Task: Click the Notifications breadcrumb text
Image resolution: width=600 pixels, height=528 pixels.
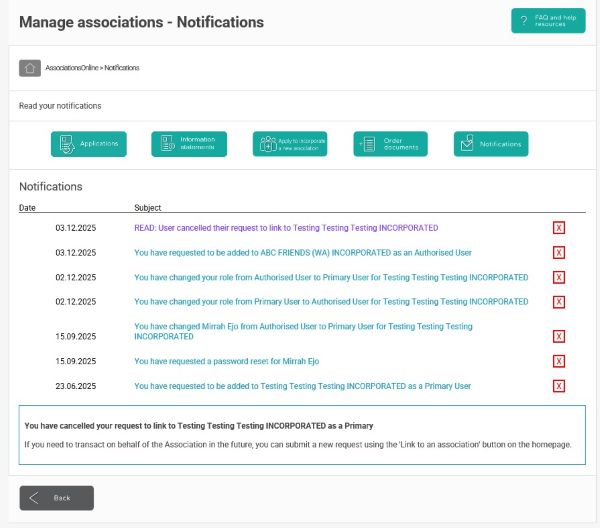Action: (122, 68)
